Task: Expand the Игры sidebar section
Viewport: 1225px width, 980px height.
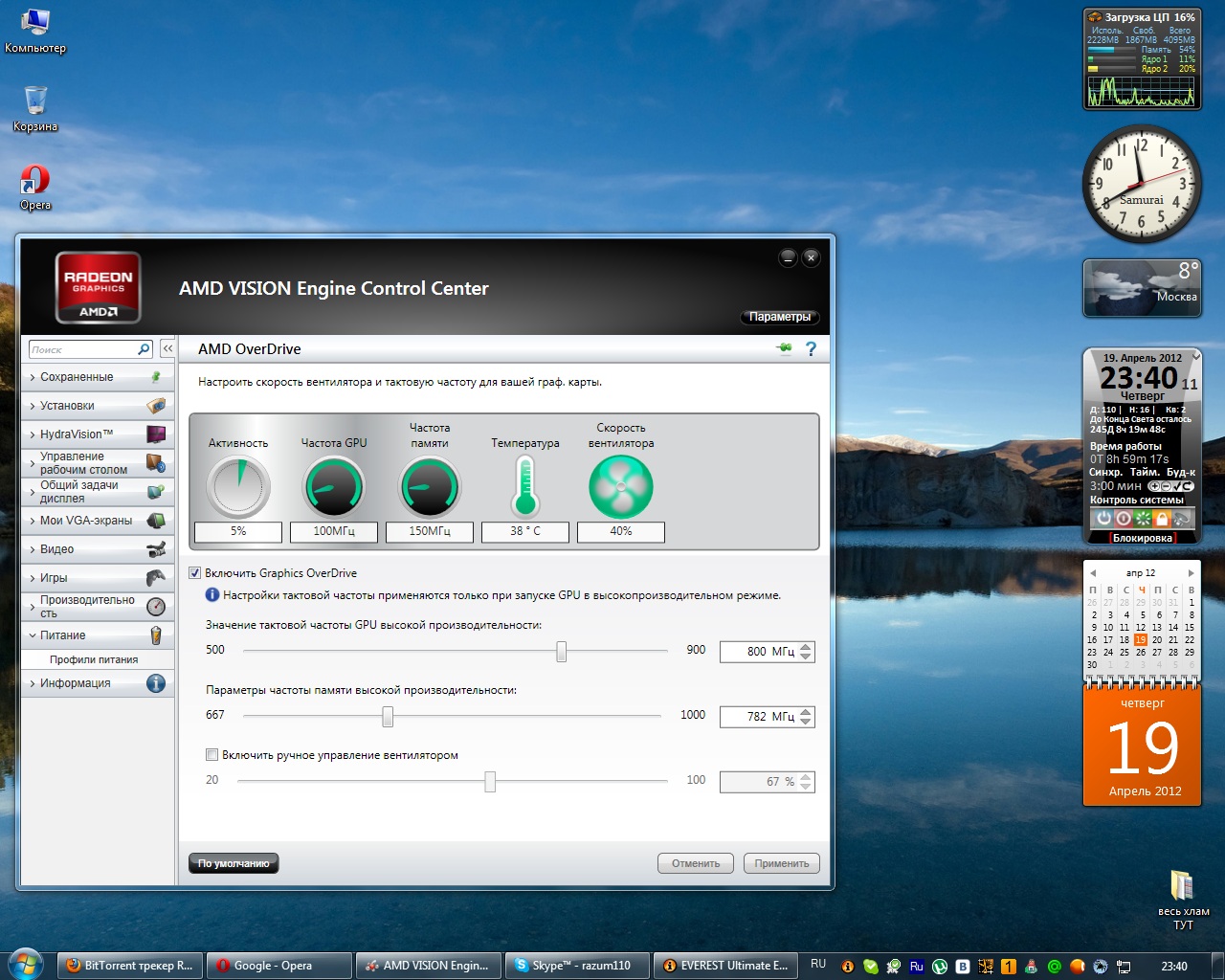Action: point(98,578)
